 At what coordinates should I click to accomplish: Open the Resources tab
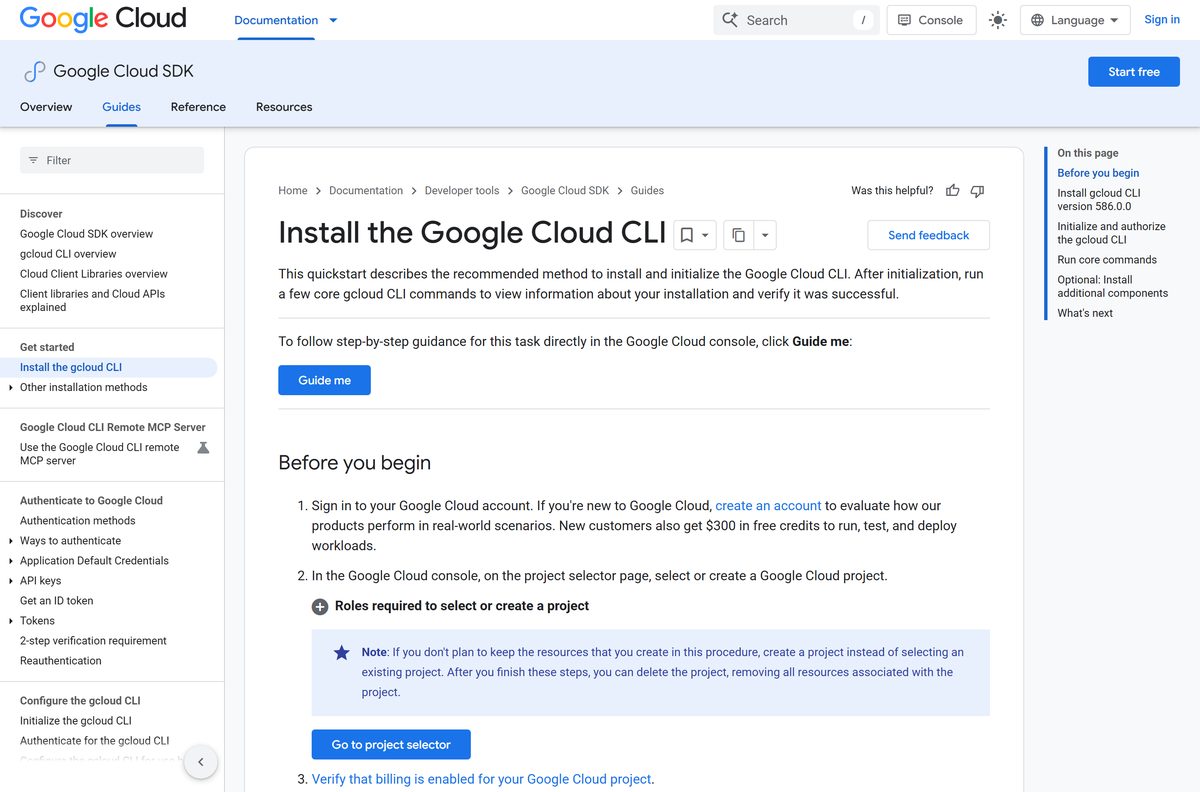(284, 107)
